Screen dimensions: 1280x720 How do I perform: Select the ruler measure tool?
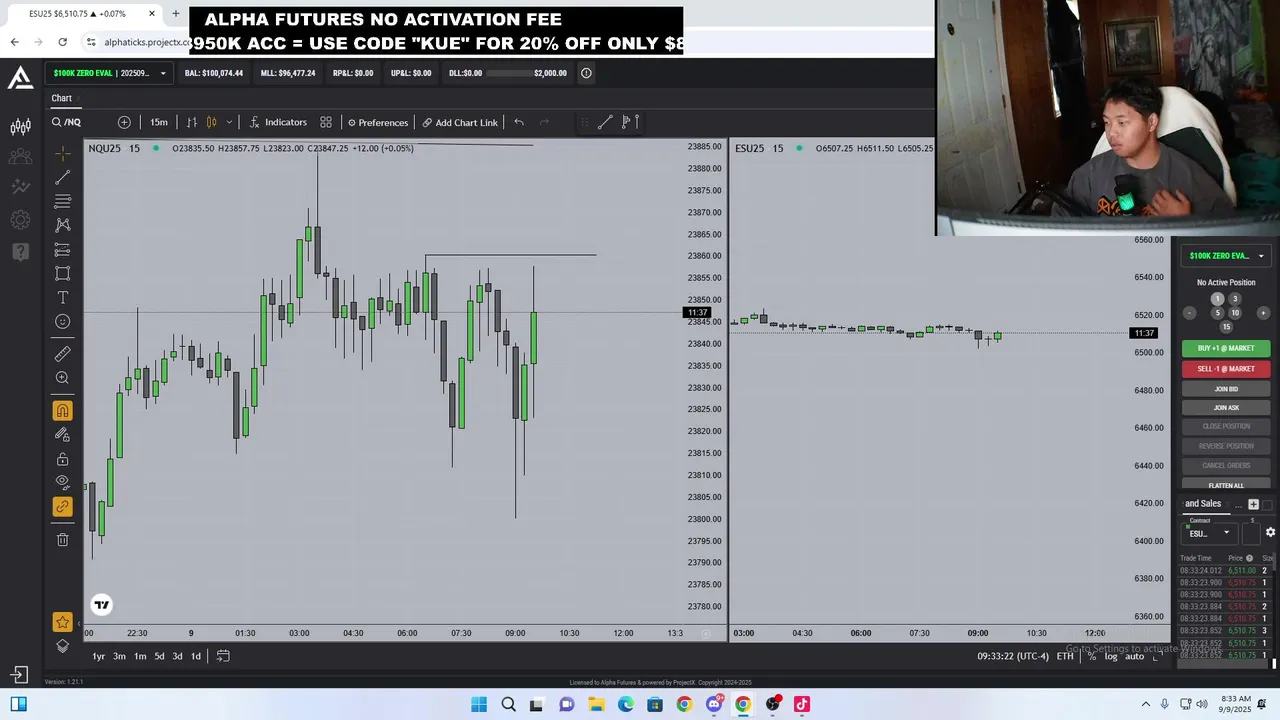62,353
